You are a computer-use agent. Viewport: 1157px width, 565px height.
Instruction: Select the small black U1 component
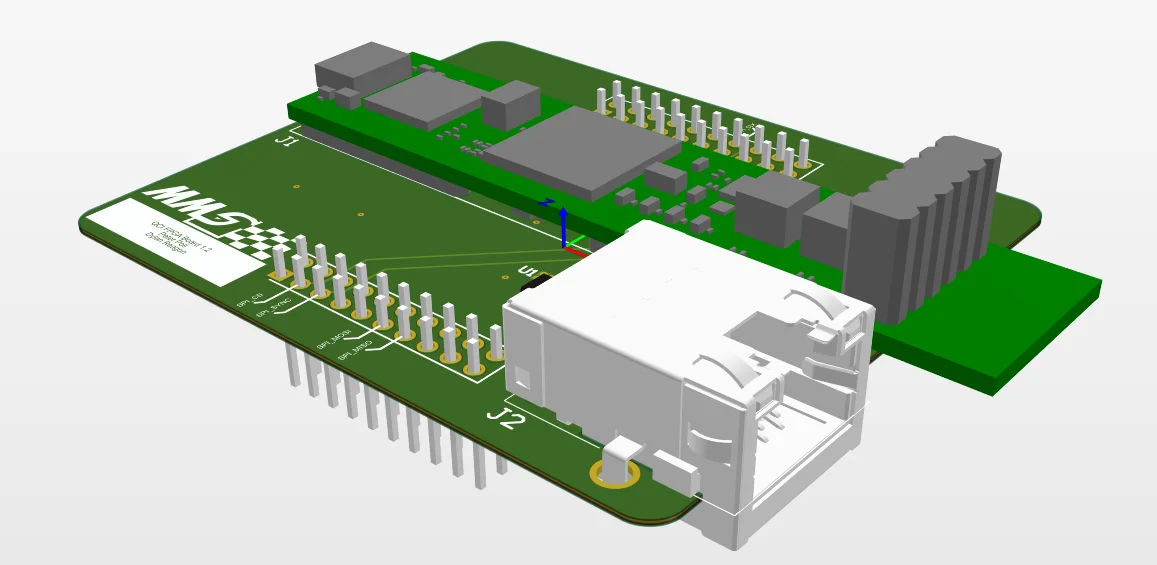[x=537, y=281]
